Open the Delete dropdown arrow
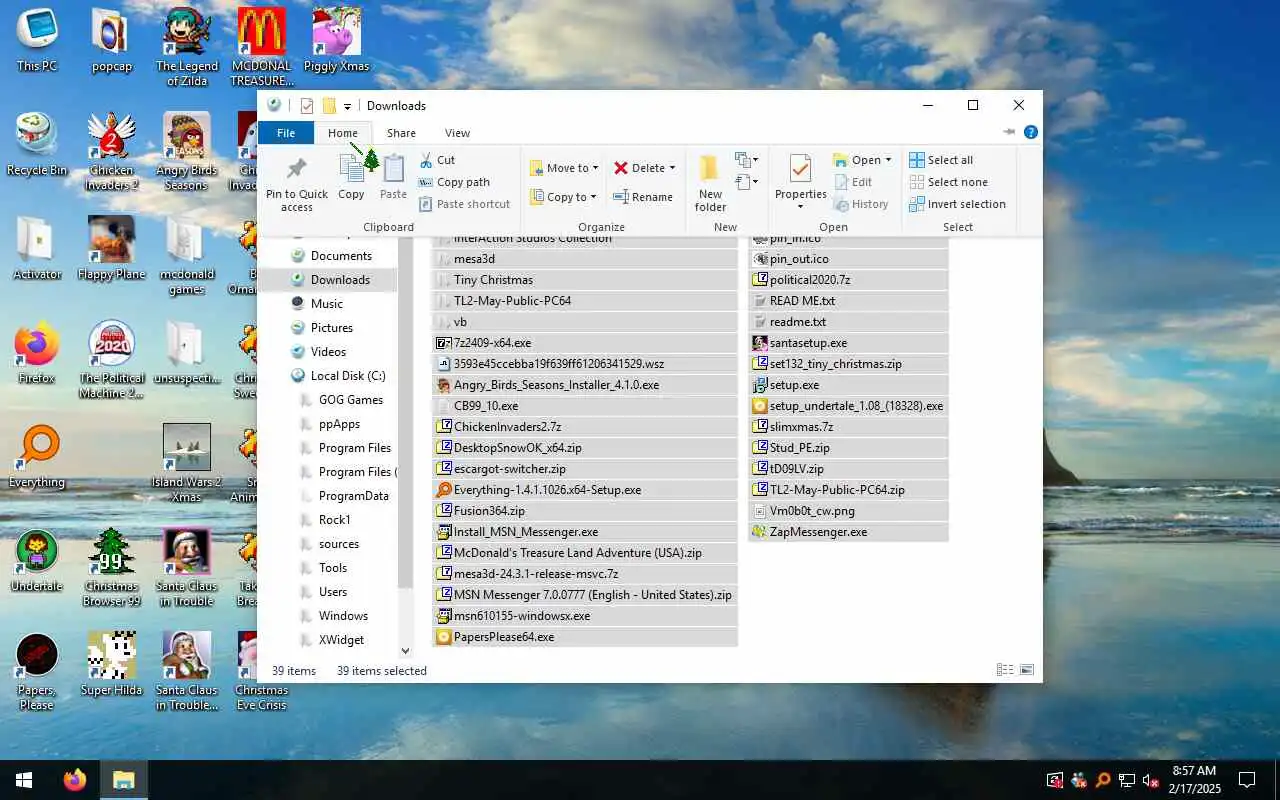The width and height of the screenshot is (1280, 800). click(x=672, y=168)
